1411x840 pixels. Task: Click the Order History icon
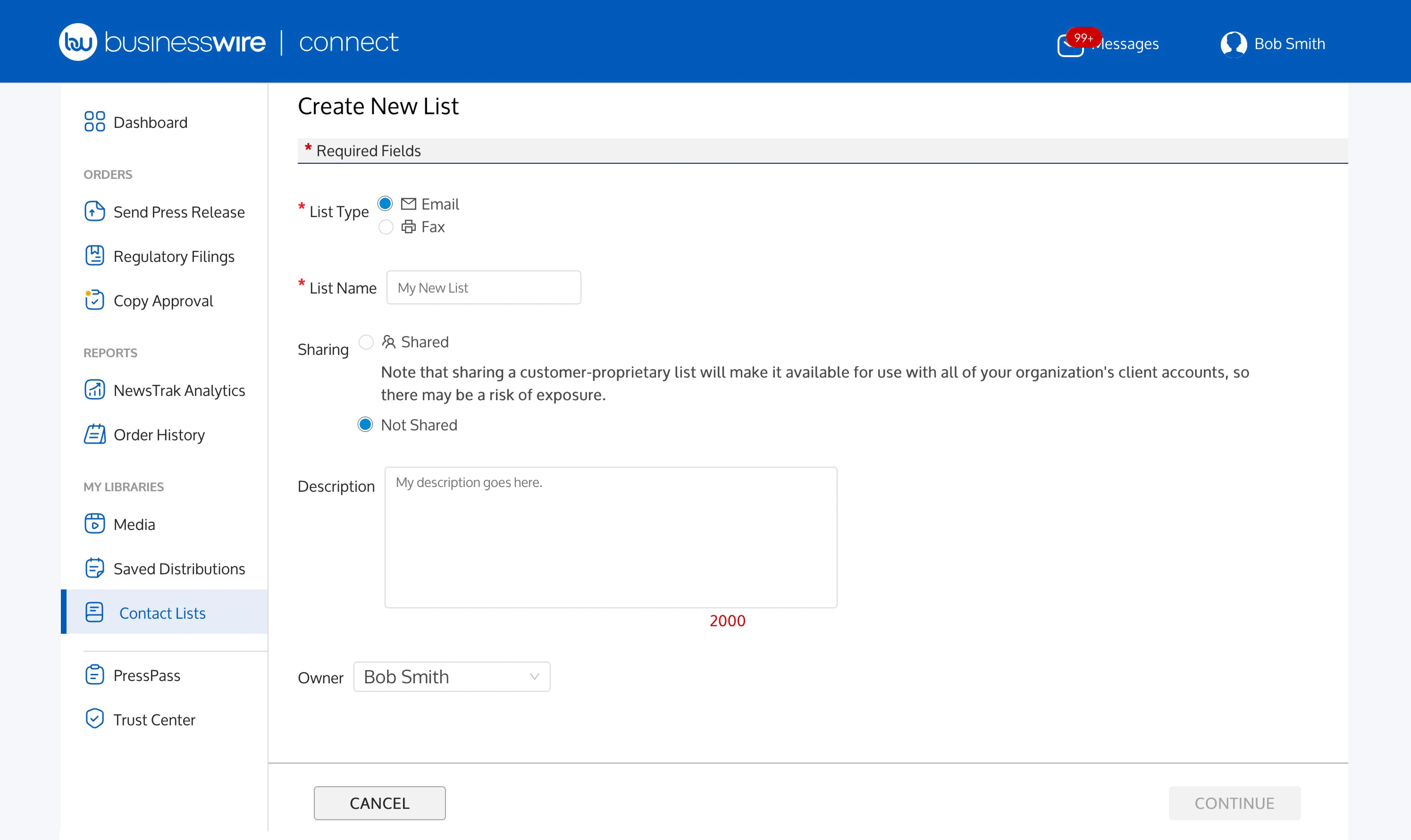pos(95,434)
